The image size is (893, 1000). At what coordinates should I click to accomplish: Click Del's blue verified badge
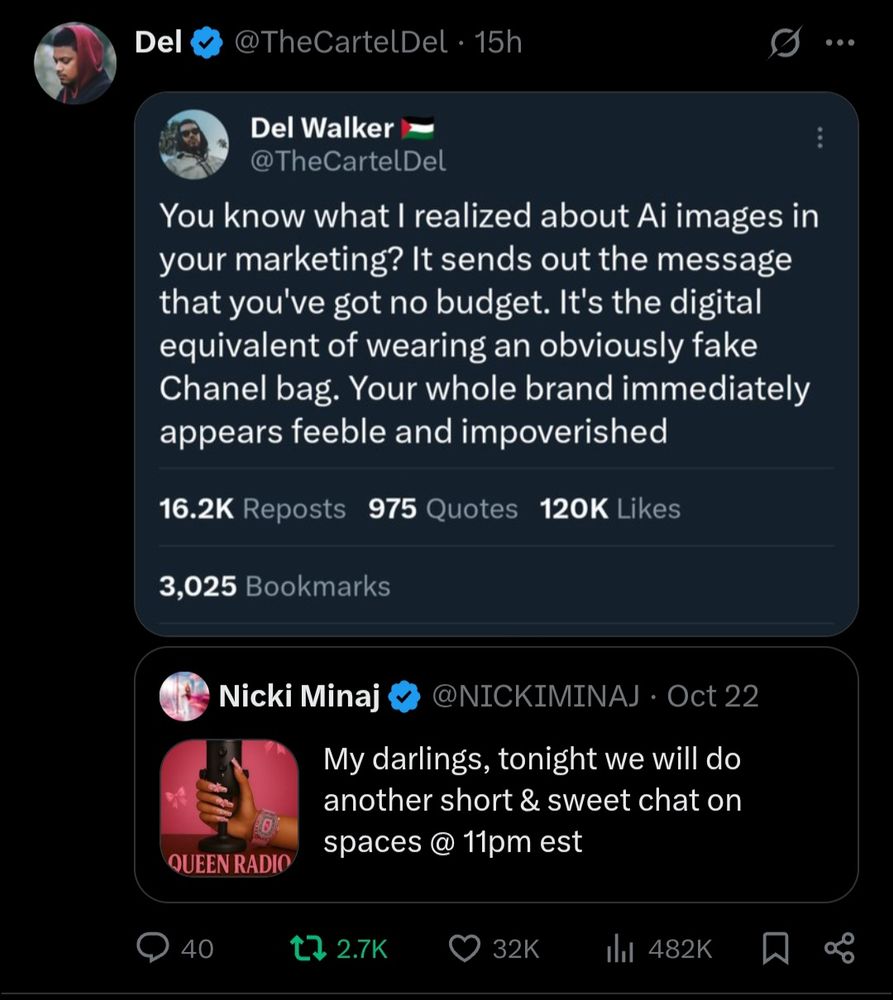tap(206, 43)
